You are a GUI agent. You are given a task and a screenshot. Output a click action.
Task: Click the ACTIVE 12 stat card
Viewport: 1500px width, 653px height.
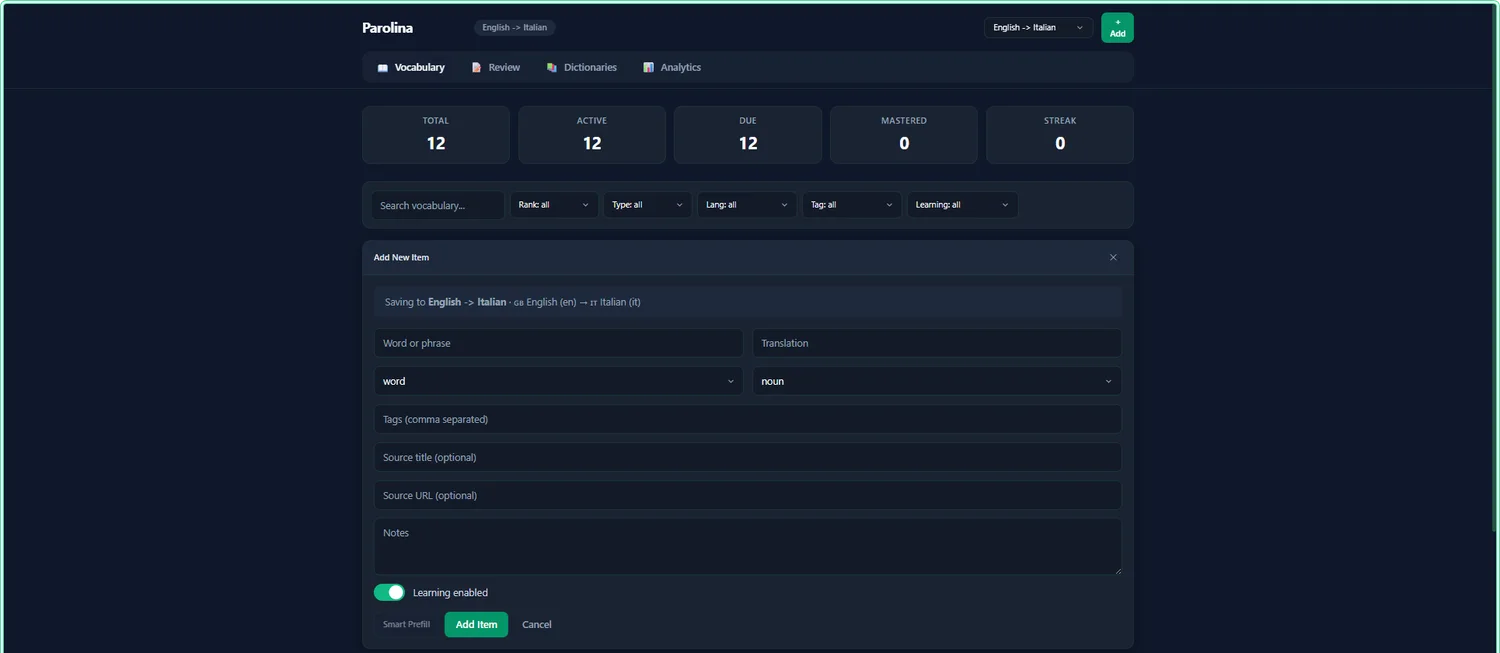click(x=592, y=135)
